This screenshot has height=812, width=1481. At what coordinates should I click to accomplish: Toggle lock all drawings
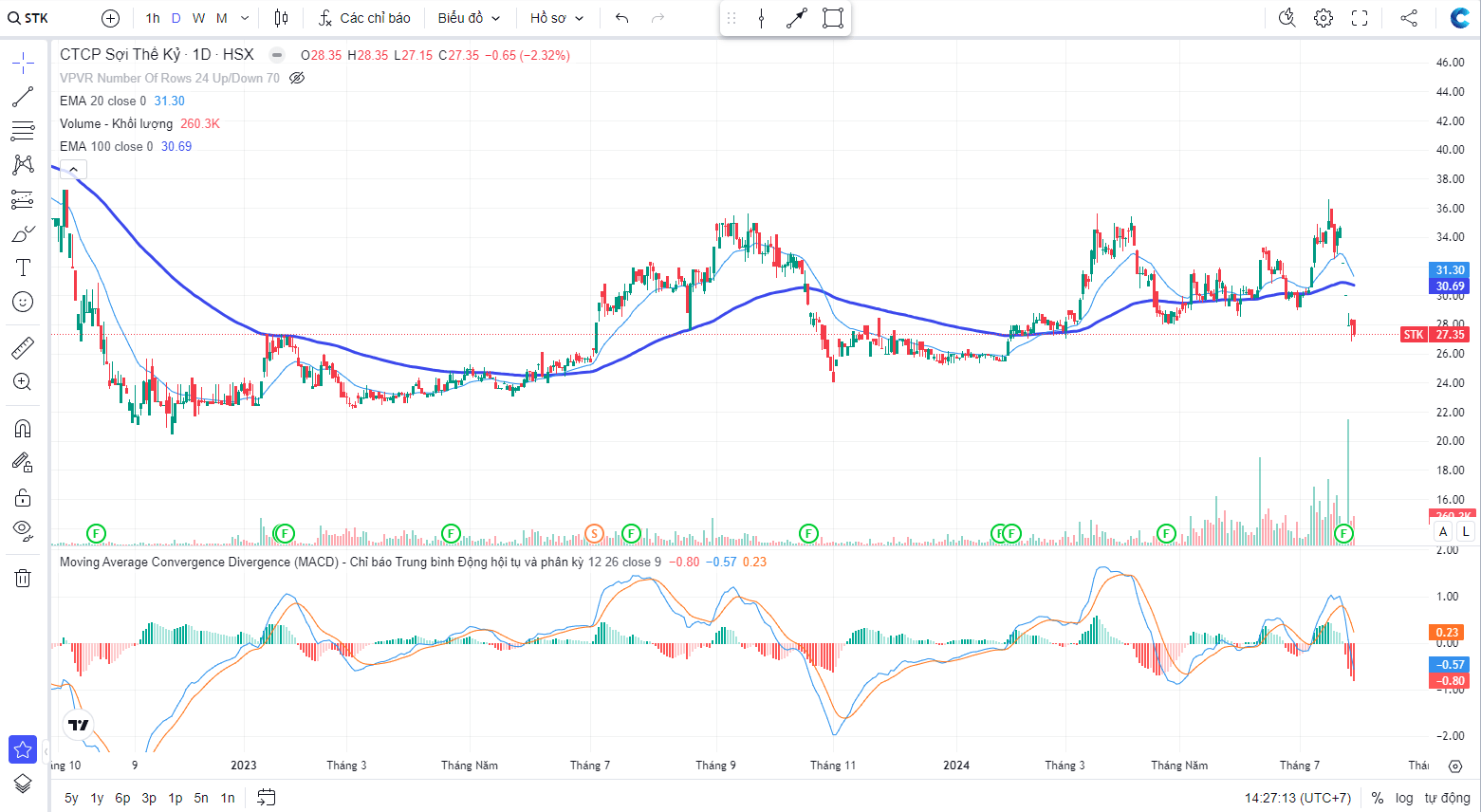23,497
